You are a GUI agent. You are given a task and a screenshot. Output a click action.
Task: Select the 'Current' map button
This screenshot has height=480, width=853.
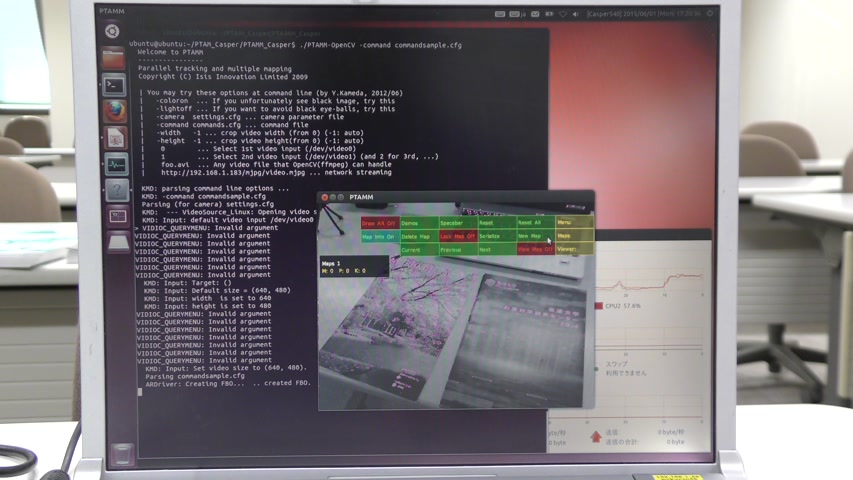[419, 249]
